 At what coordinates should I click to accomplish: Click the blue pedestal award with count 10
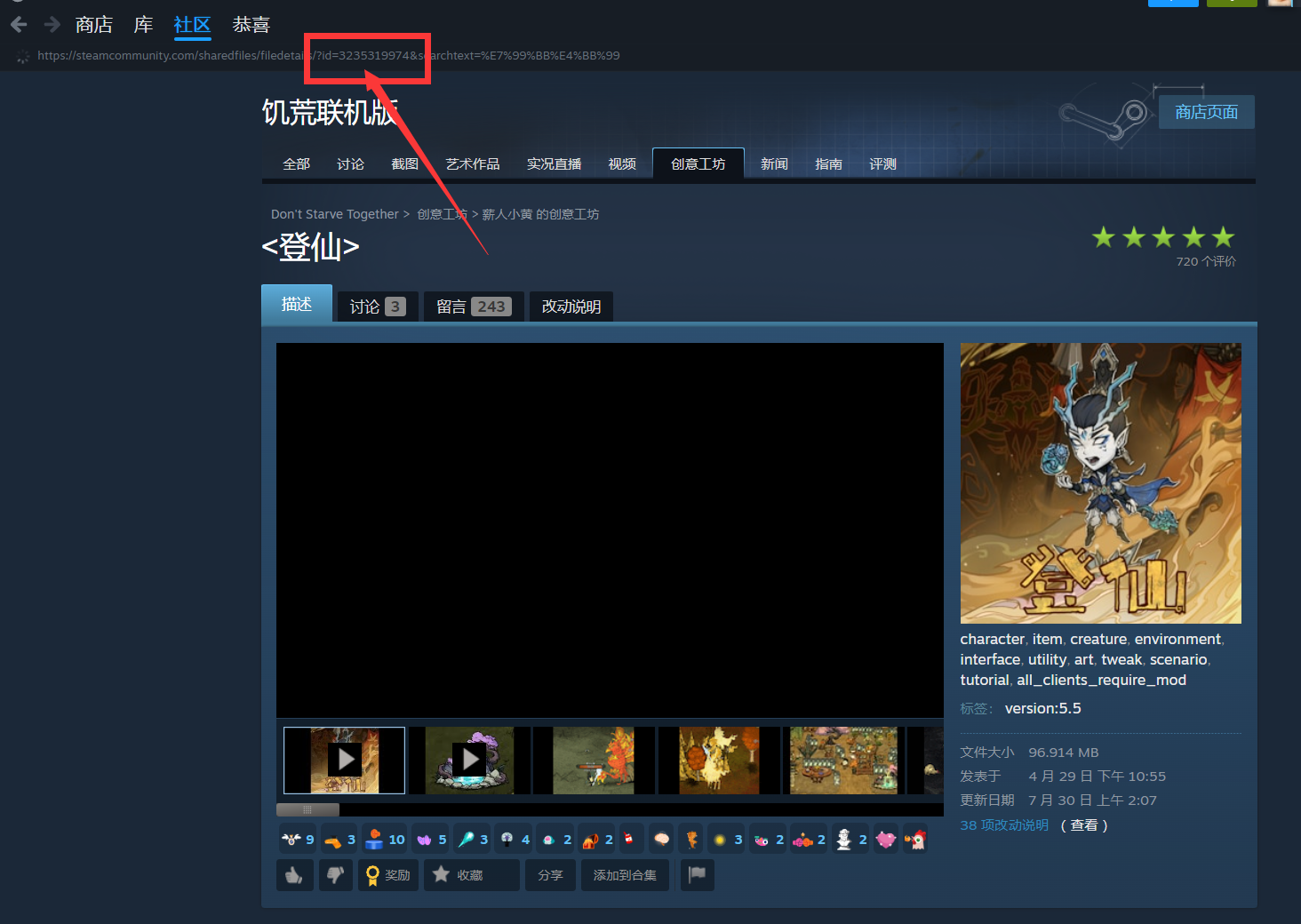point(385,840)
